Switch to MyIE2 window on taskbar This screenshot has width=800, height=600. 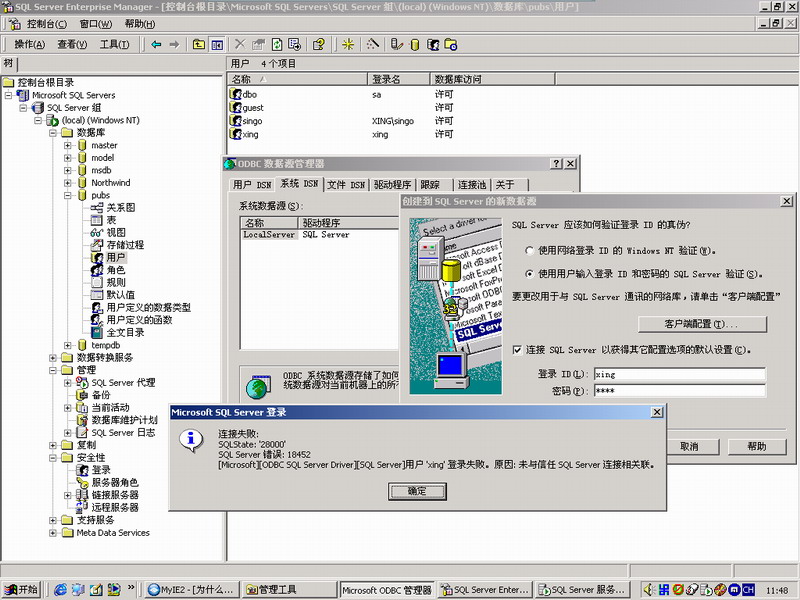coord(191,589)
